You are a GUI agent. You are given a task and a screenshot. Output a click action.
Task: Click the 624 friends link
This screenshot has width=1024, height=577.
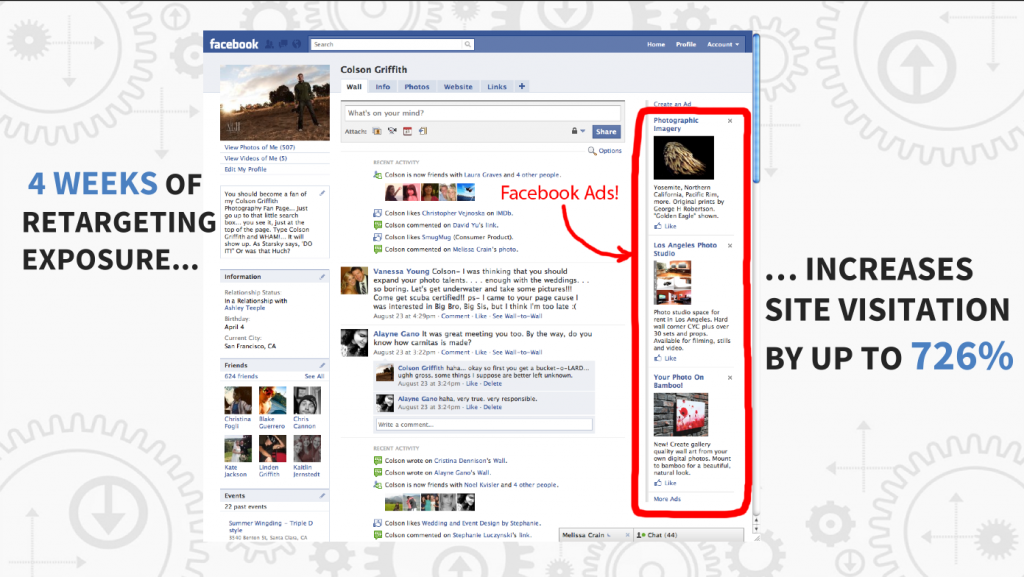coord(241,377)
